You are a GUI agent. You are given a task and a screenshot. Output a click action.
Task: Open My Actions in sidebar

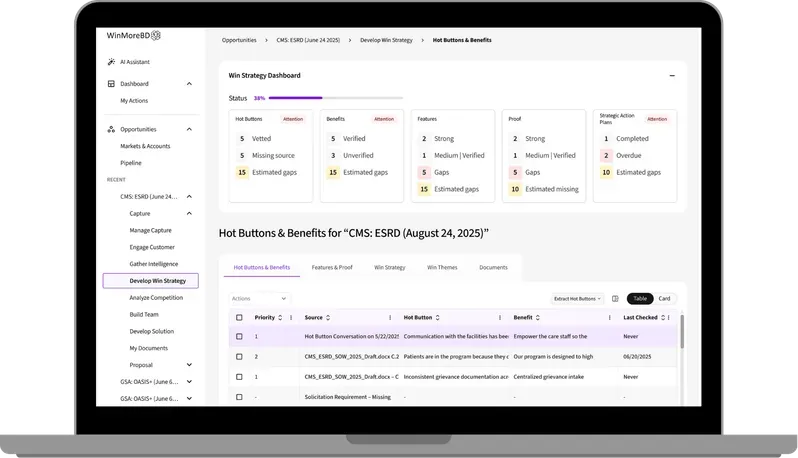(134, 101)
